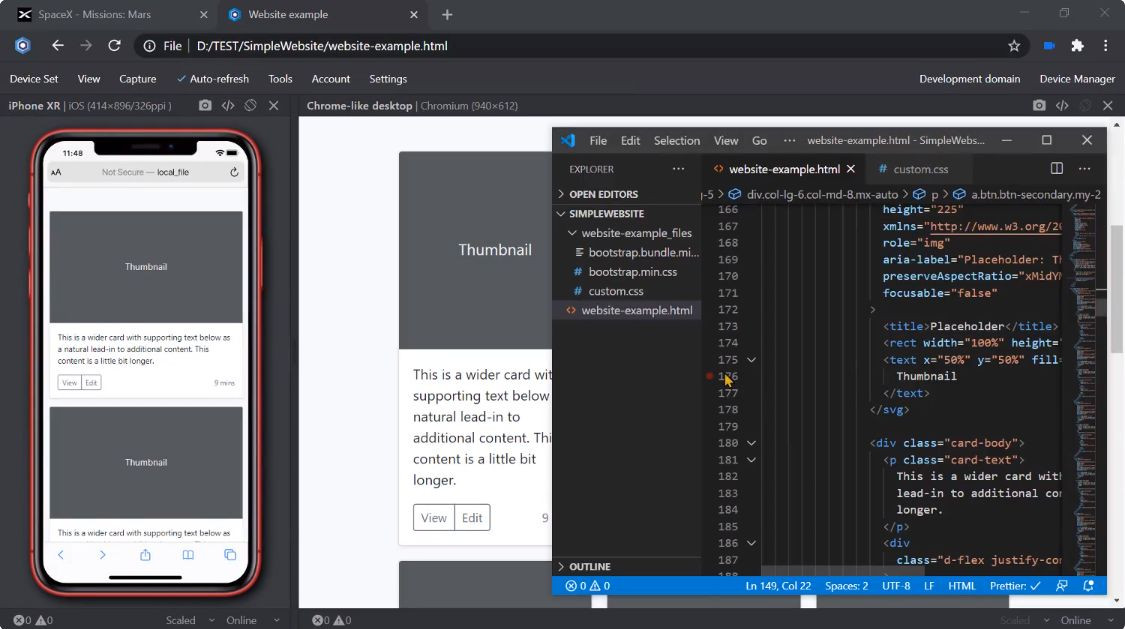Fold code at line 180
This screenshot has height=629, width=1125.
click(x=751, y=443)
